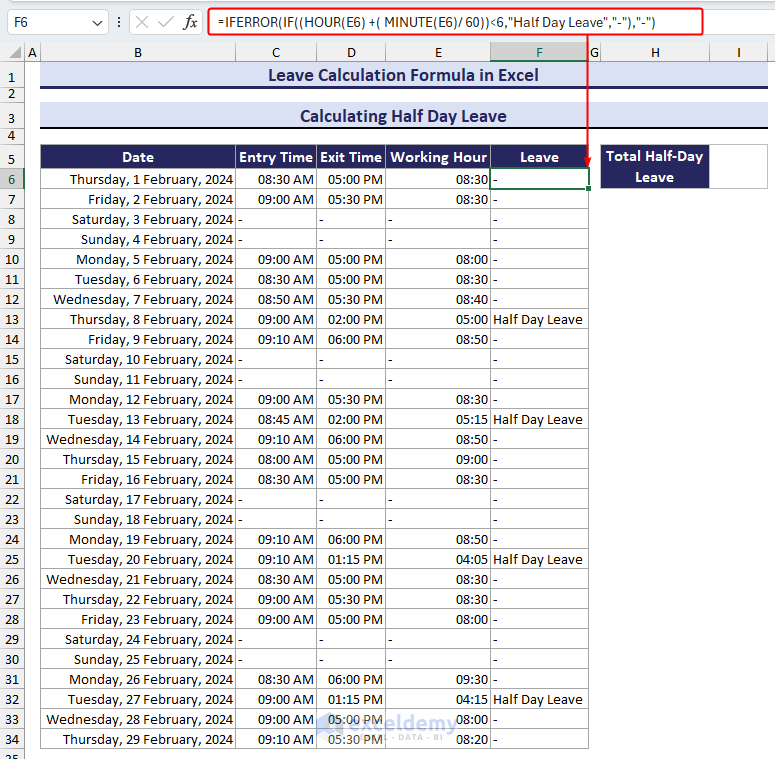The image size is (775, 759).
Task: Click entry time '08:00 AM' on 15 February
Action: click(276, 460)
